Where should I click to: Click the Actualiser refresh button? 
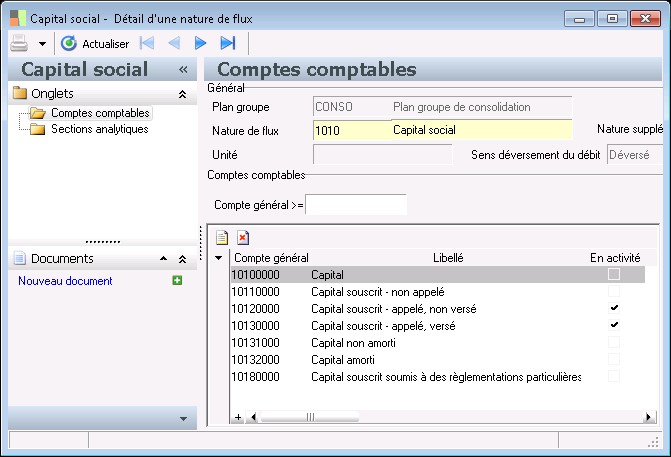95,44
